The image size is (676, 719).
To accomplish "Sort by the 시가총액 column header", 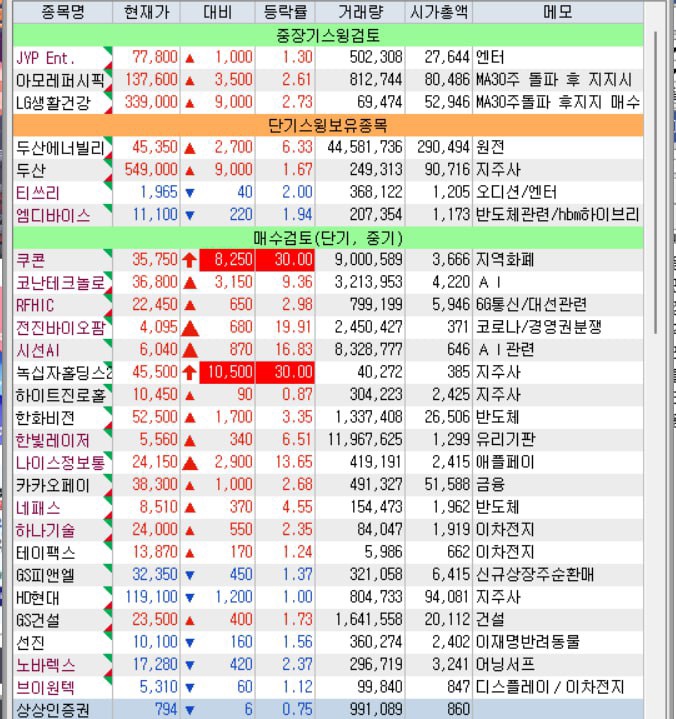I will [439, 11].
